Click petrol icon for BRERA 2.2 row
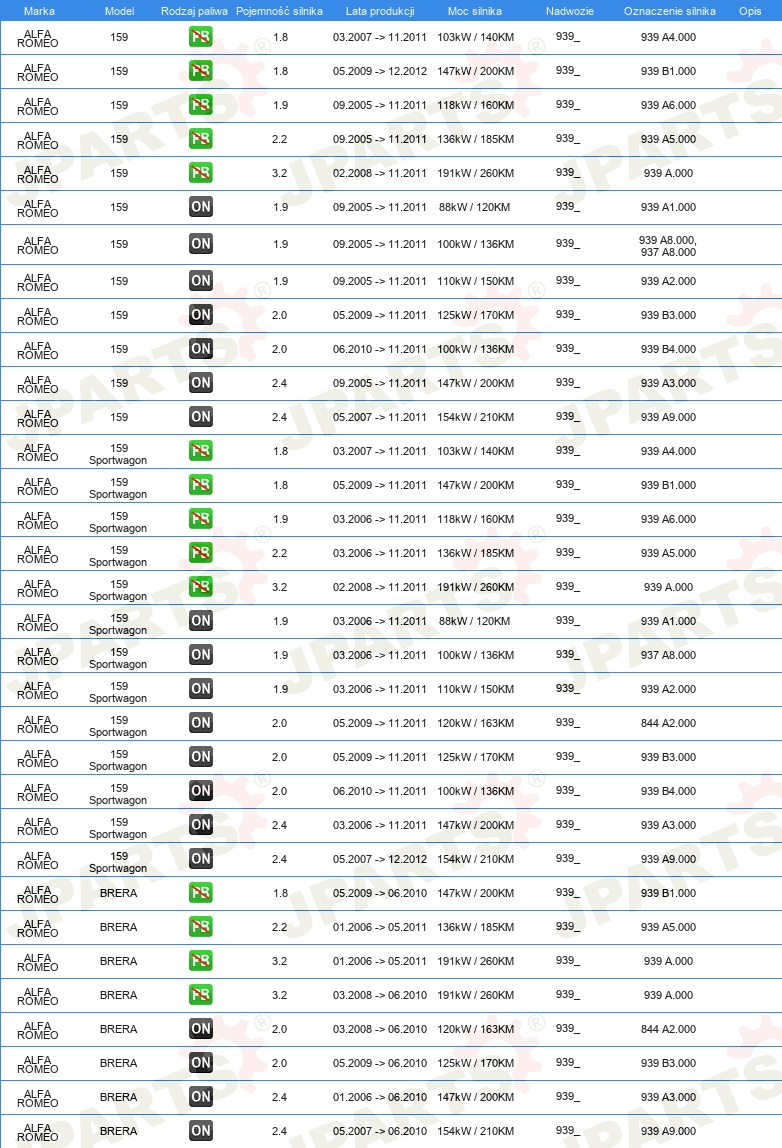This screenshot has height=1148, width=782. click(x=201, y=927)
